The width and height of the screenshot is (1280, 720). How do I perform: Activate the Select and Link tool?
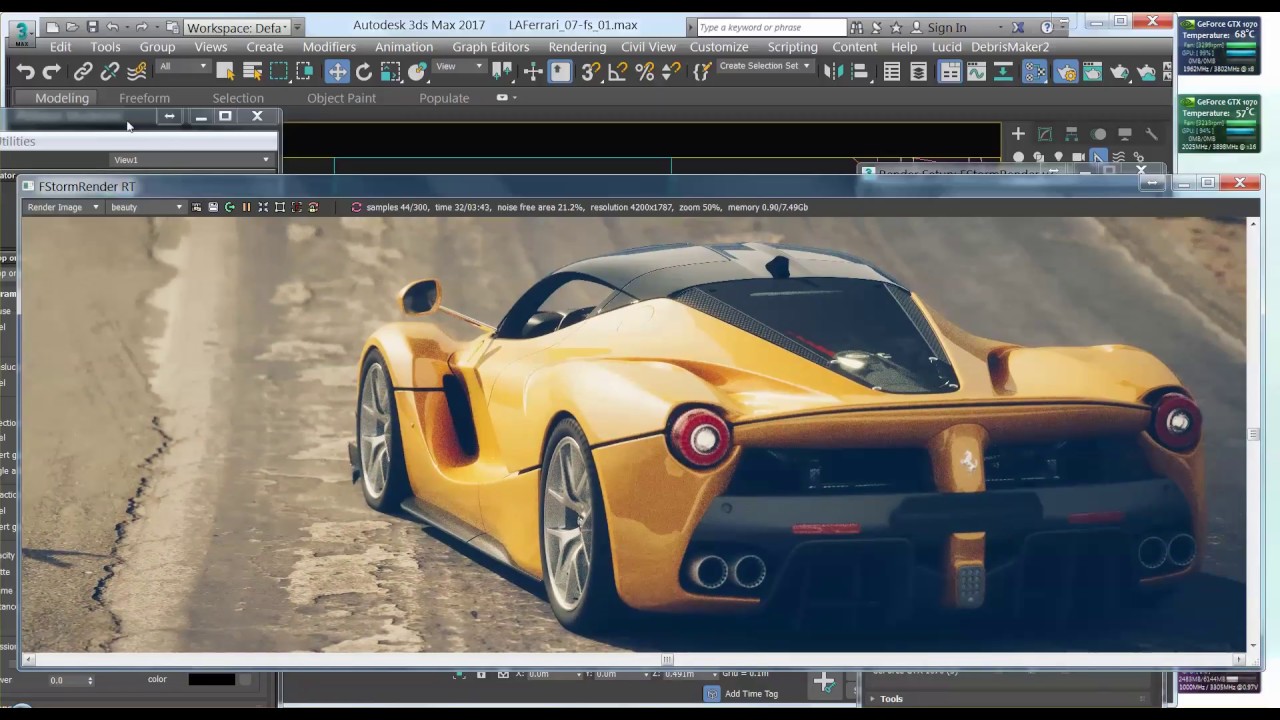(x=83, y=71)
